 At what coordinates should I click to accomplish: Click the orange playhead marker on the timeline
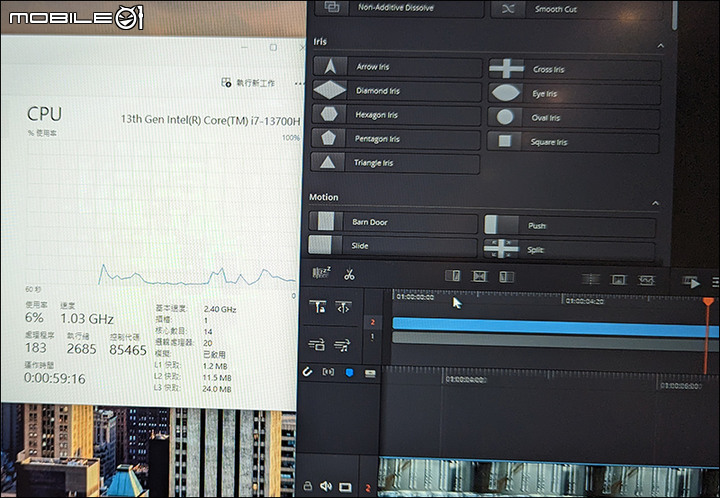pyautogui.click(x=708, y=302)
